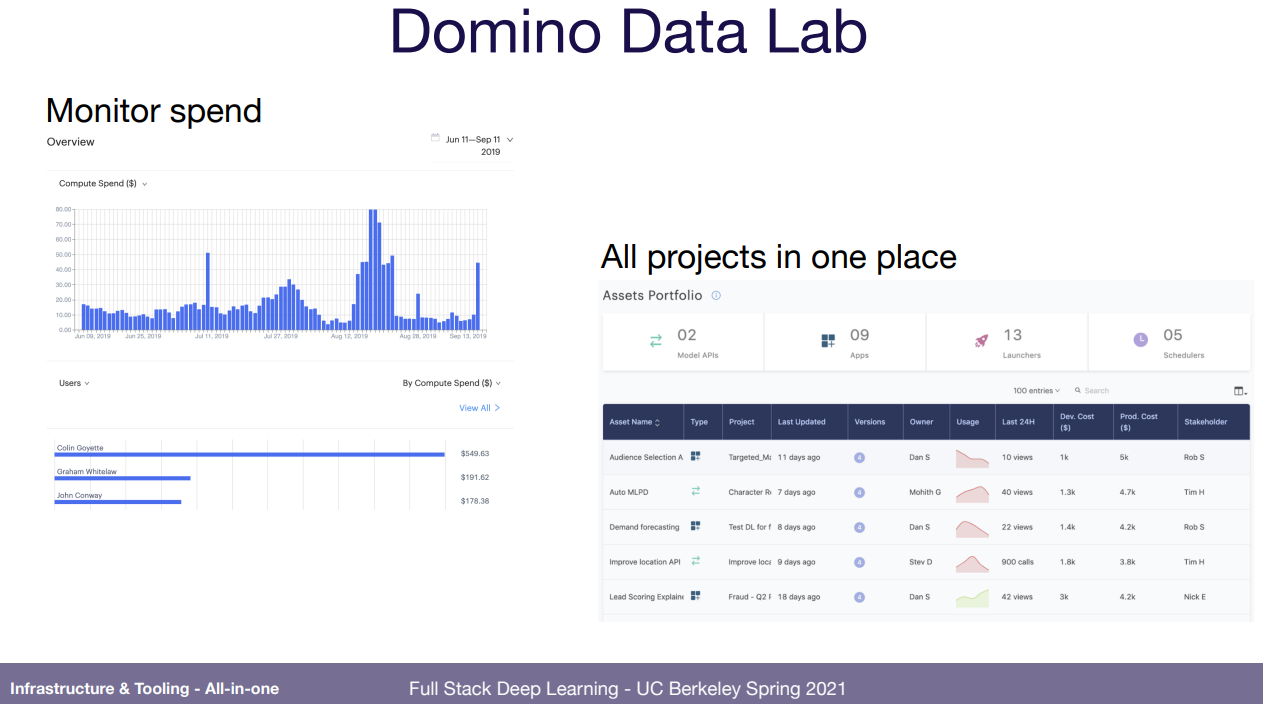Click the Apps grid icon in summary card
The image size is (1263, 704).
(828, 341)
